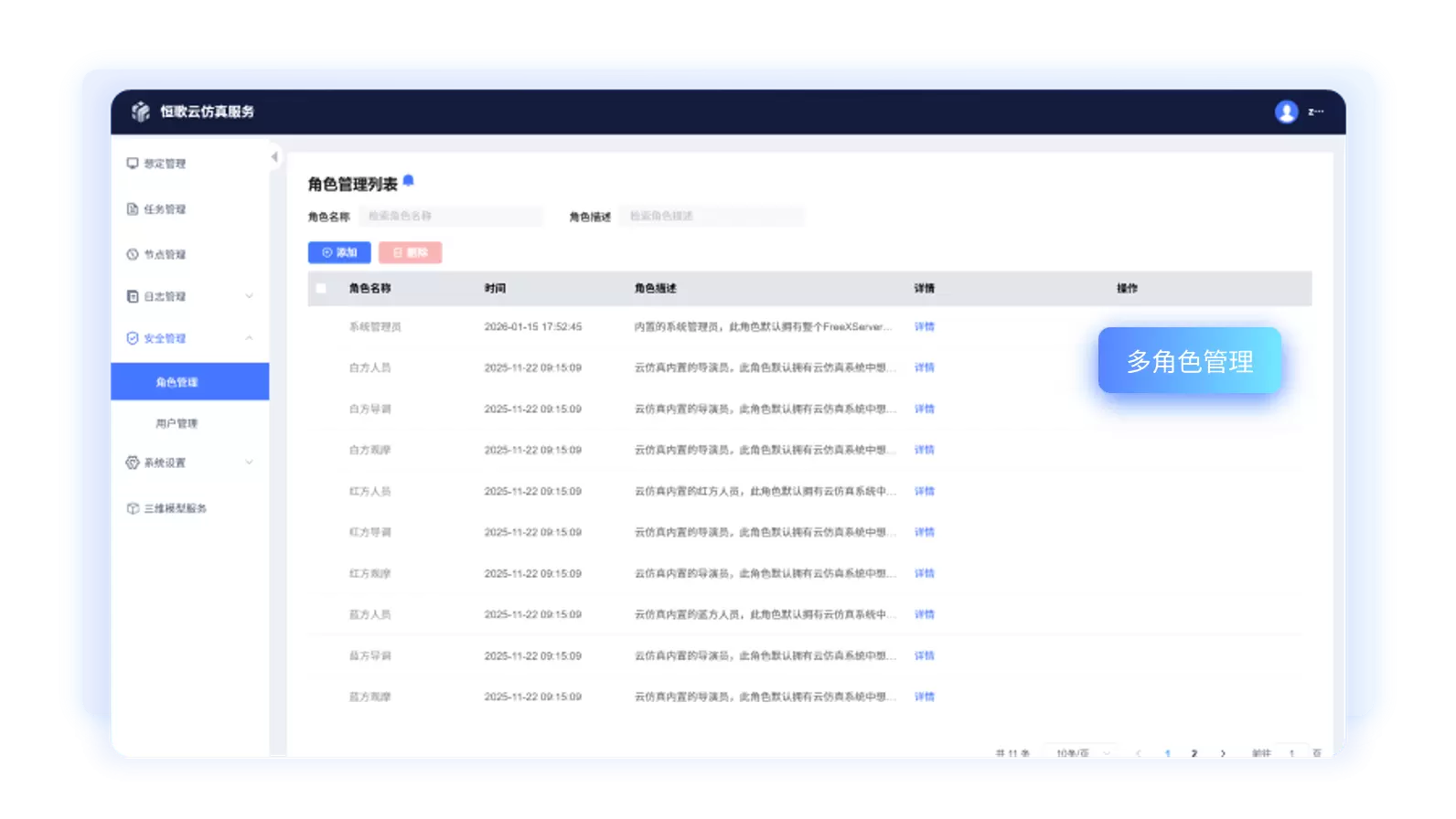Click the 角色名称 column header
The width and height of the screenshot is (1456, 819).
click(370, 288)
